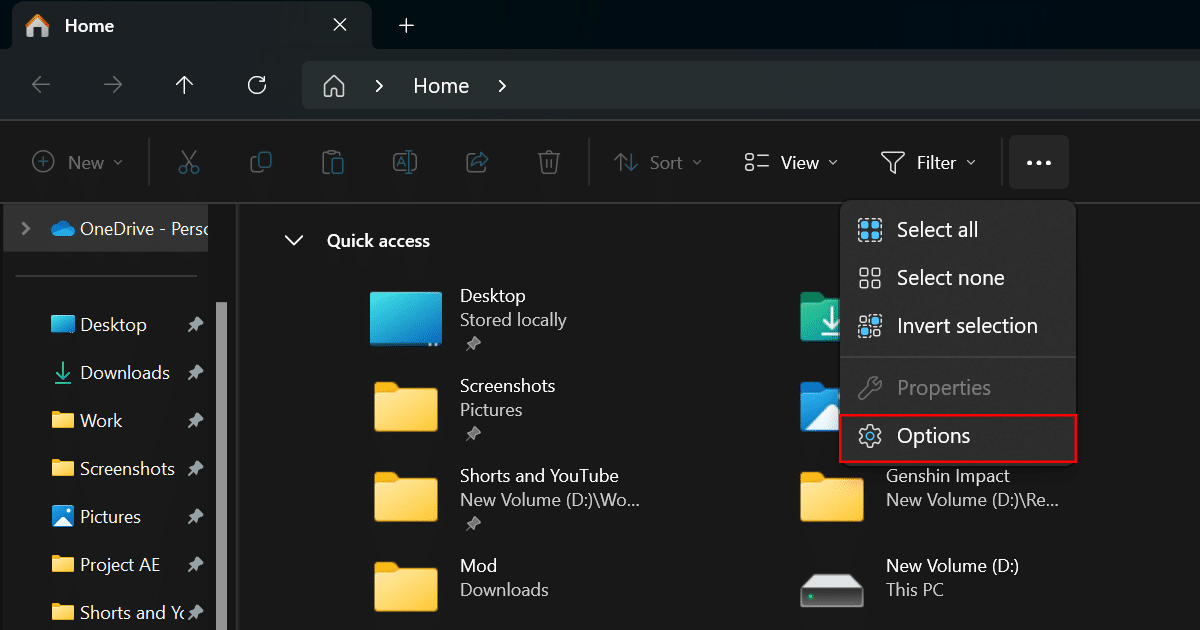This screenshot has width=1200, height=630.
Task: Click the Rename icon in toolbar
Action: [405, 163]
